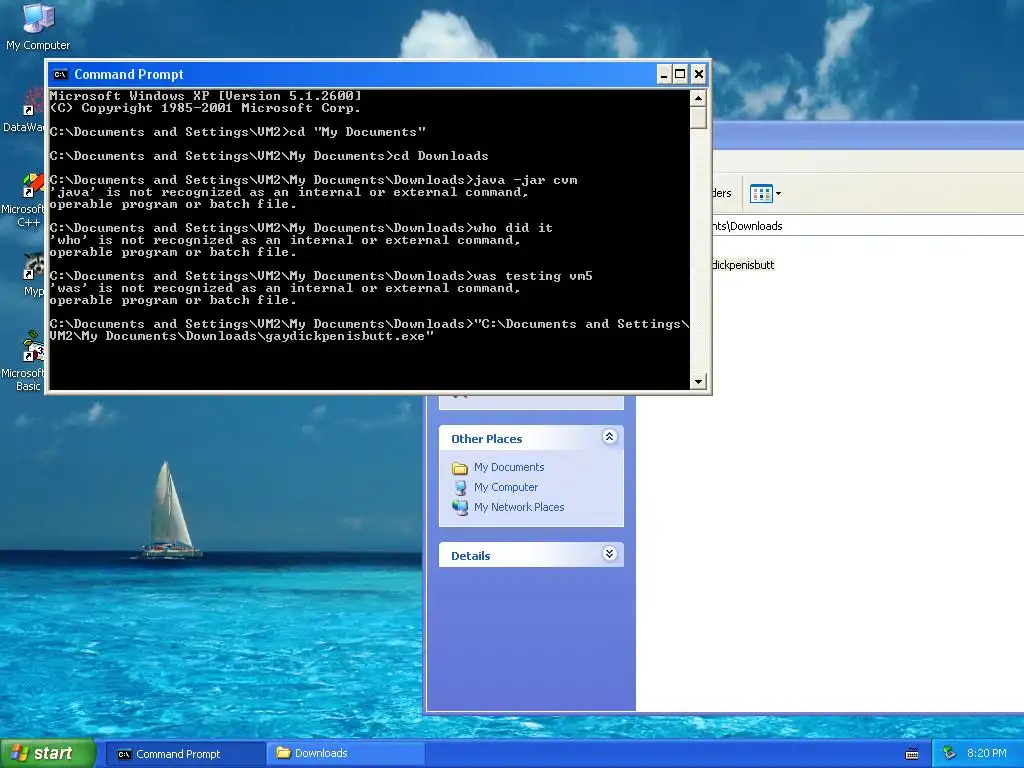Open the Start menu
This screenshot has width=1024, height=768.
click(x=47, y=753)
